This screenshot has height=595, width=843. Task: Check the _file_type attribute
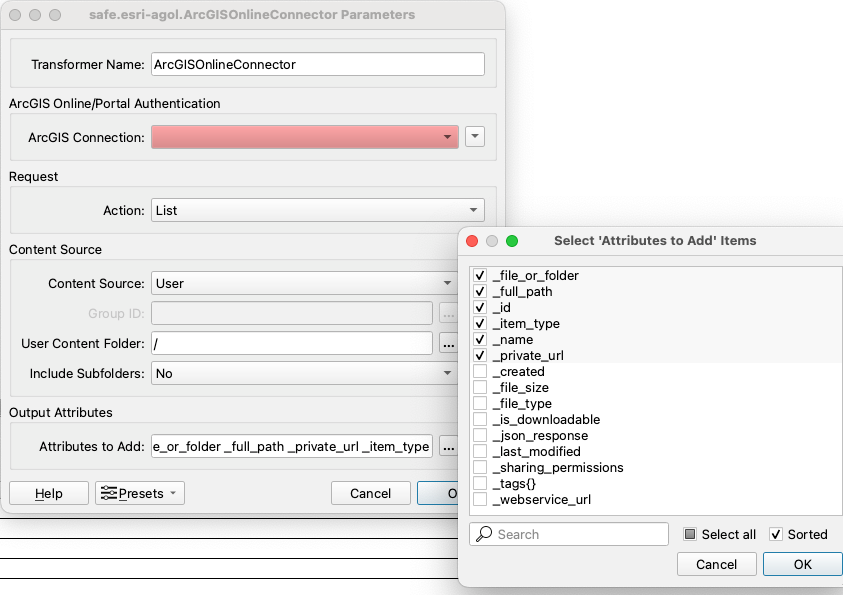(x=480, y=404)
